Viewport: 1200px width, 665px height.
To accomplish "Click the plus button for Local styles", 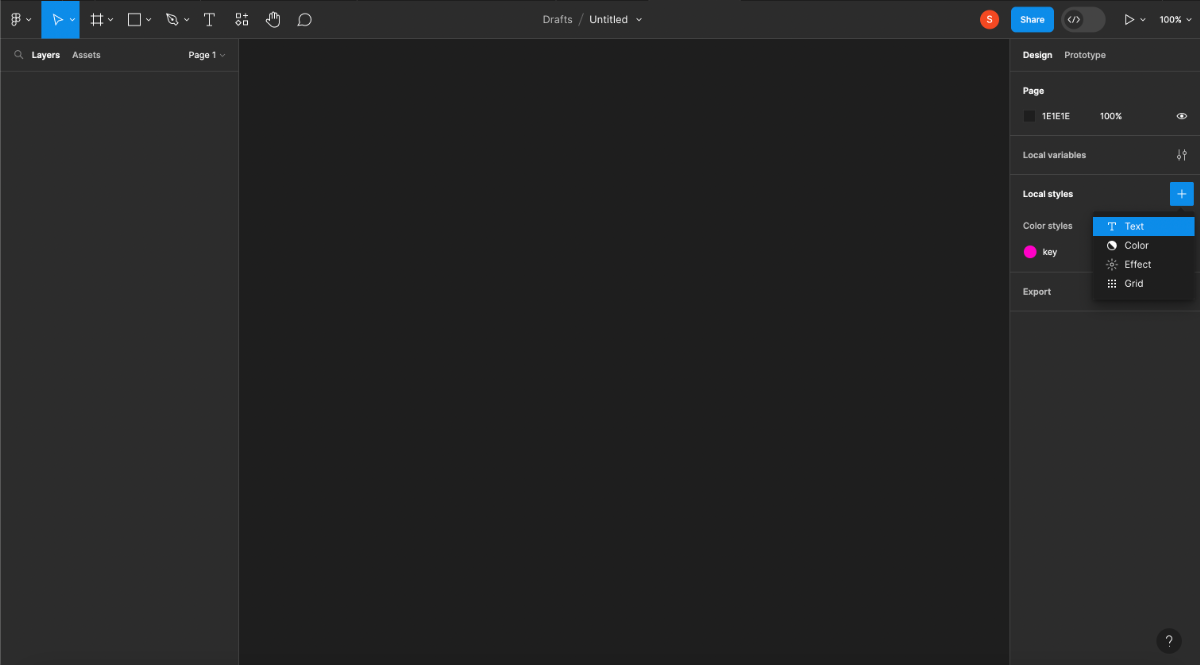I will pyautogui.click(x=1182, y=194).
